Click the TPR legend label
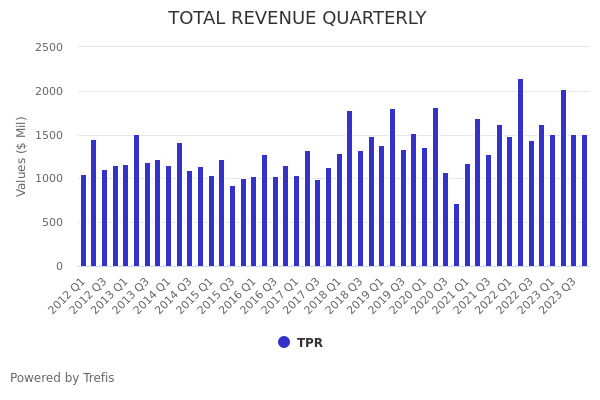The image size is (600, 400). (309, 343)
